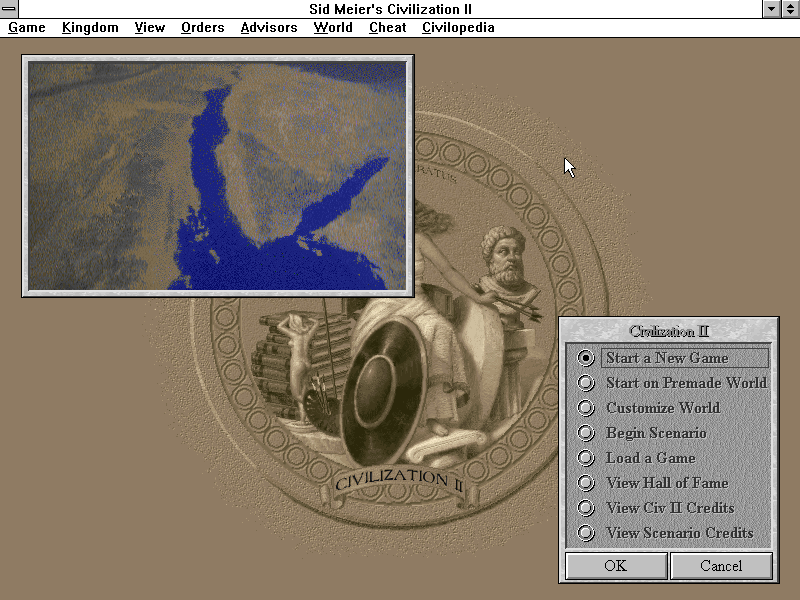This screenshot has height=600, width=800.
Task: Open the Cheat menu
Action: coord(387,28)
